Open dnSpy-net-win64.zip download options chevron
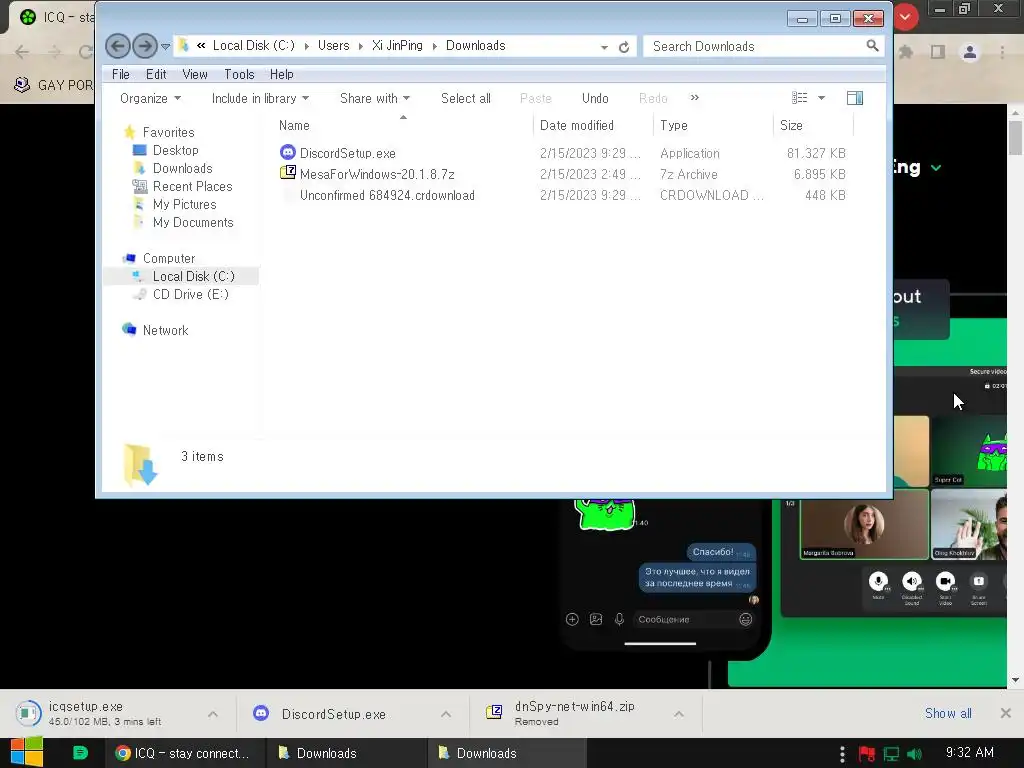1024x768 pixels. [x=679, y=714]
